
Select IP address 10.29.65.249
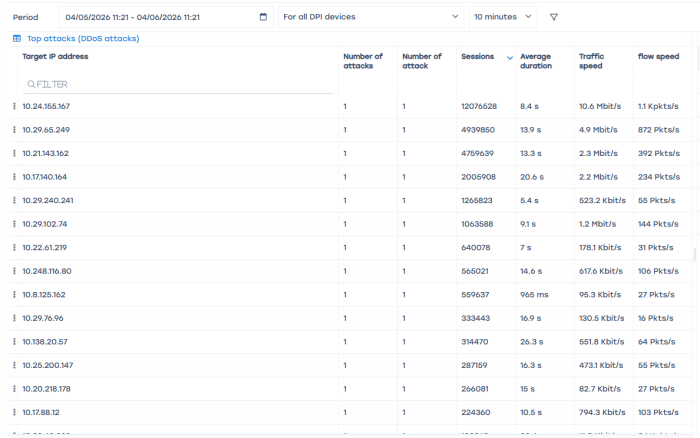pyautogui.click(x=46, y=130)
